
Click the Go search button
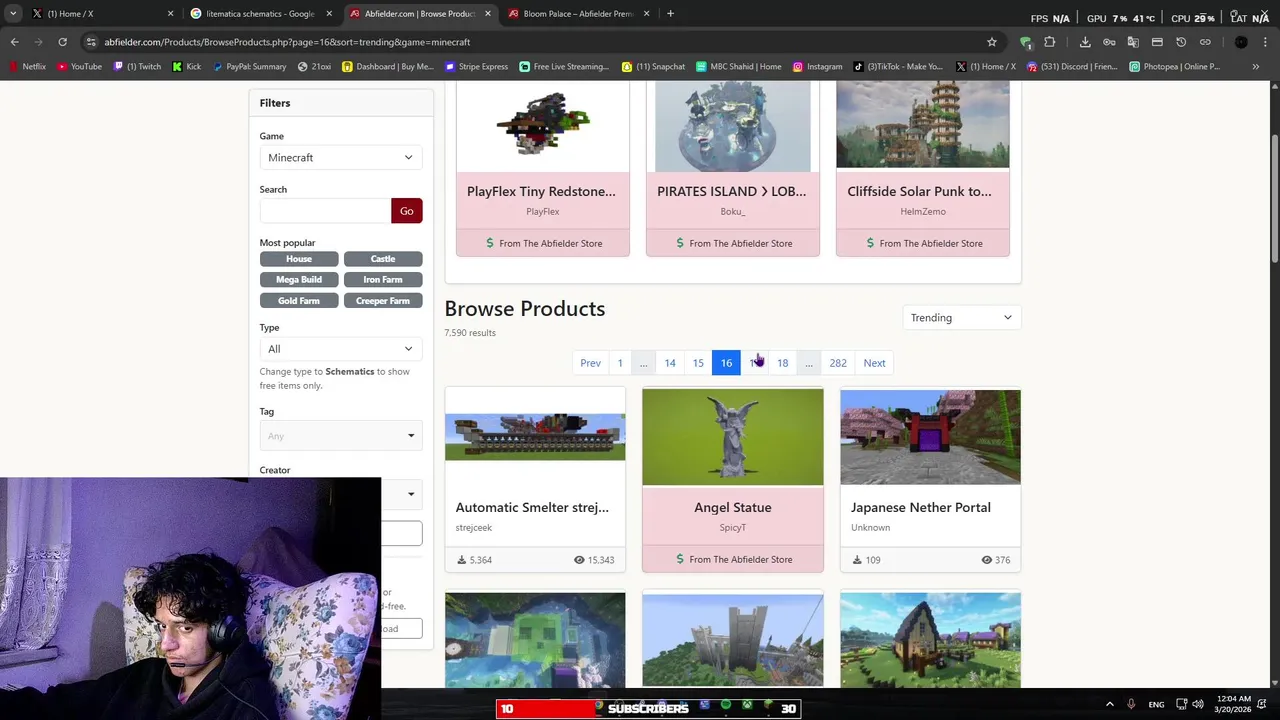(x=406, y=210)
